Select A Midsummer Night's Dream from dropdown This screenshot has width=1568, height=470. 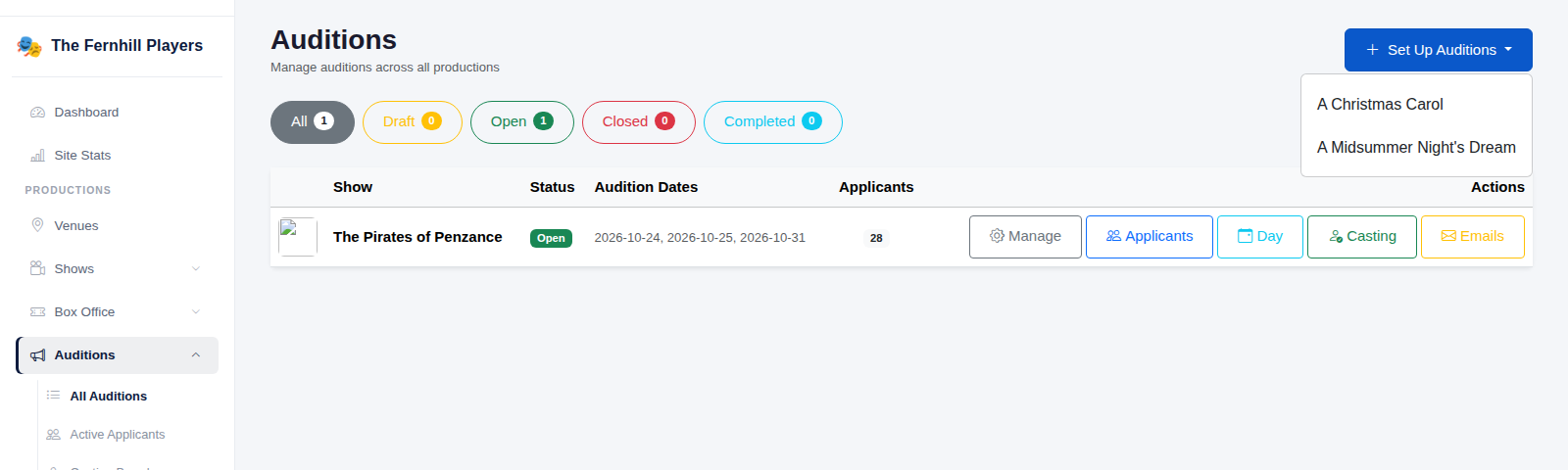point(1416,148)
